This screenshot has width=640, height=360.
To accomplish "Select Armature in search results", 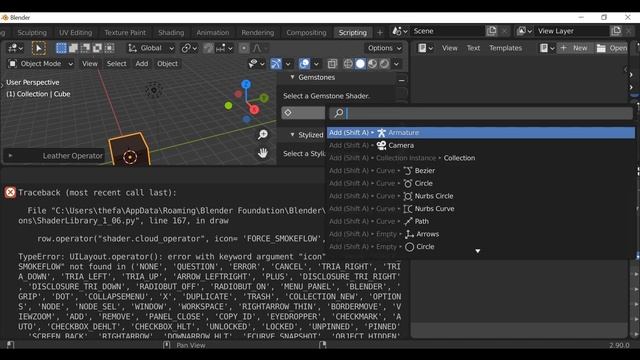I will tap(481, 133).
